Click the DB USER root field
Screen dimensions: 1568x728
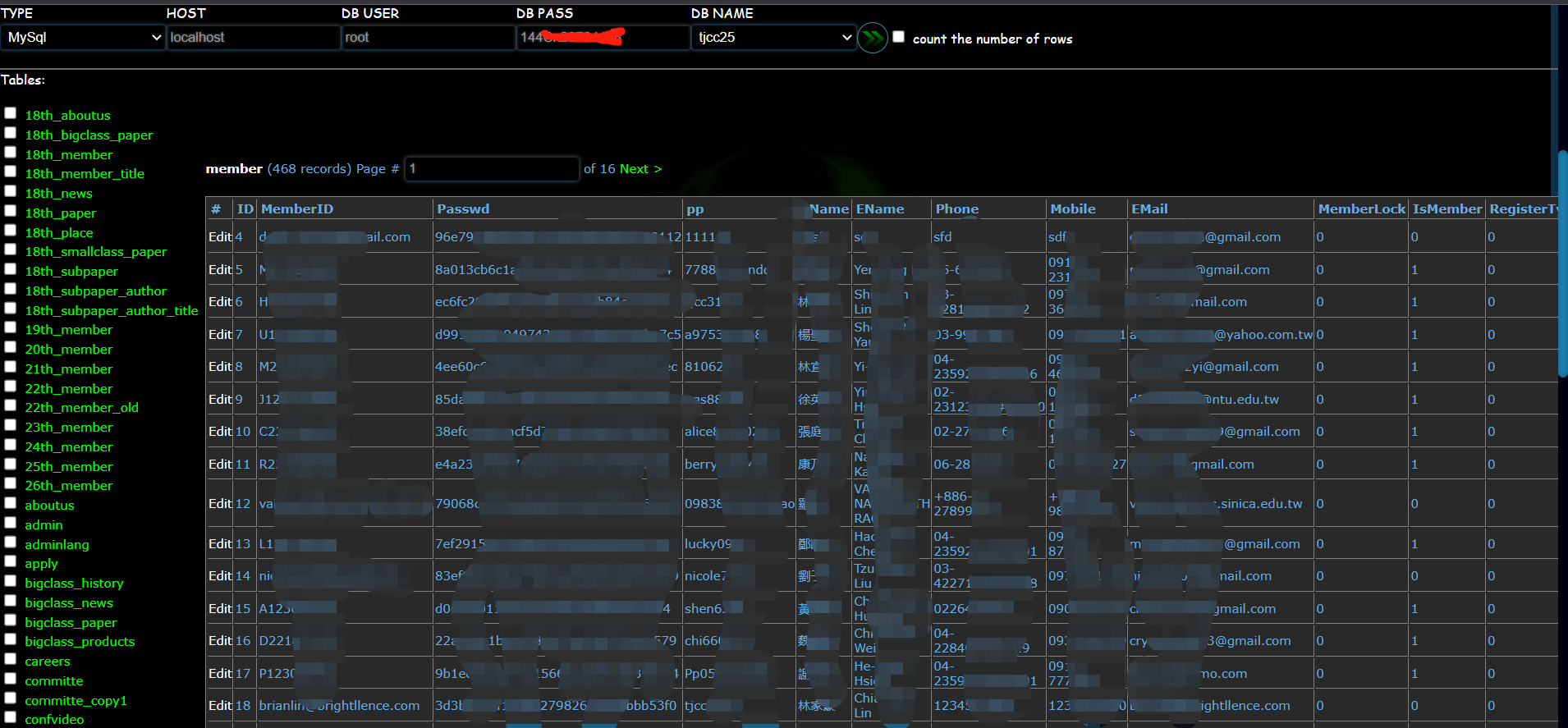tap(429, 37)
